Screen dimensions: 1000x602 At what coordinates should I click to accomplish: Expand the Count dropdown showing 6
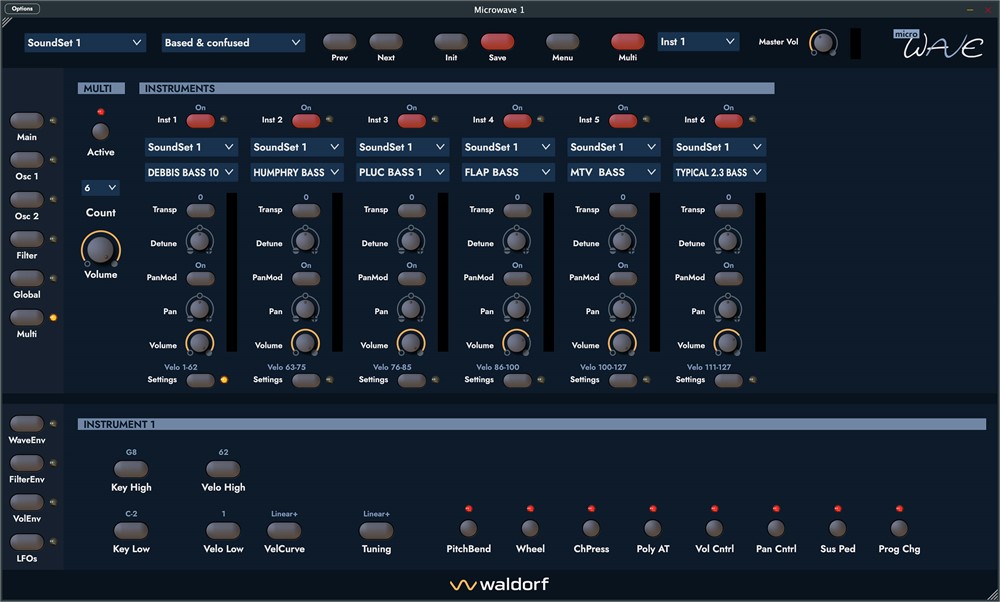(100, 188)
